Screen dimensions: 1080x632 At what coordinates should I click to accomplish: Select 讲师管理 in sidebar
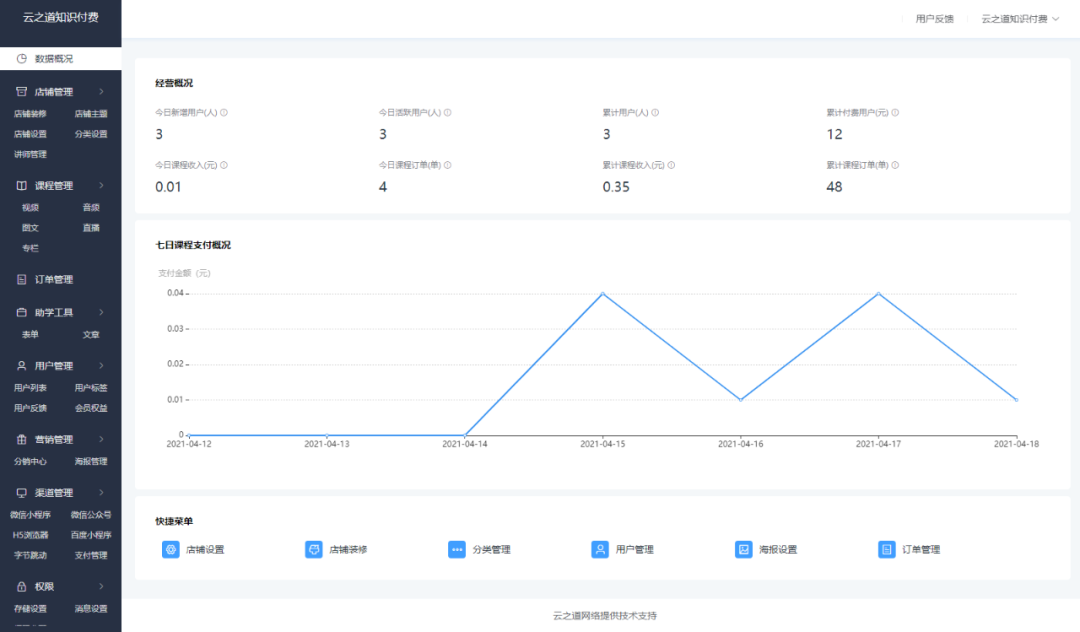(30, 154)
